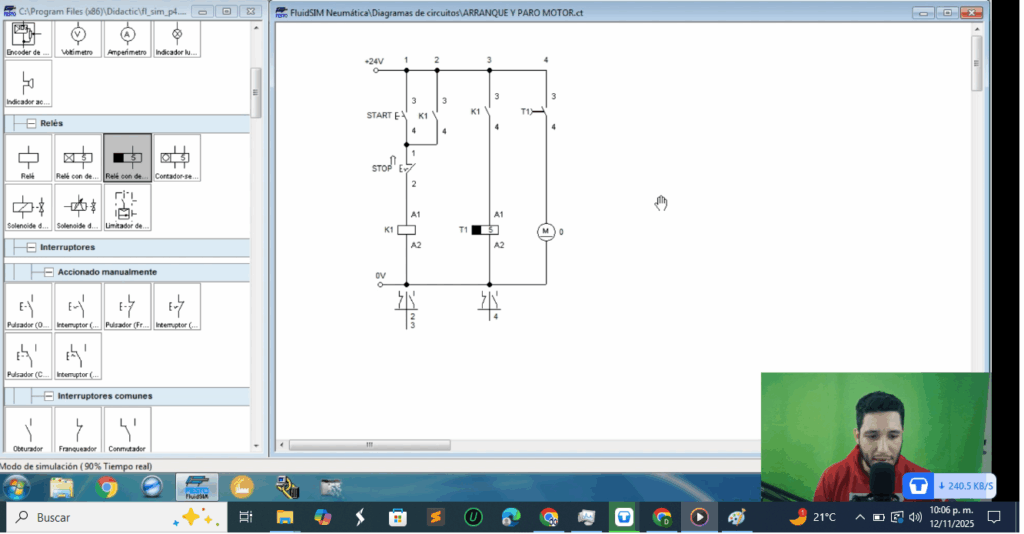The height and width of the screenshot is (534, 1024).
Task: Choose the Franqueador switch component
Action: [x=78, y=430]
